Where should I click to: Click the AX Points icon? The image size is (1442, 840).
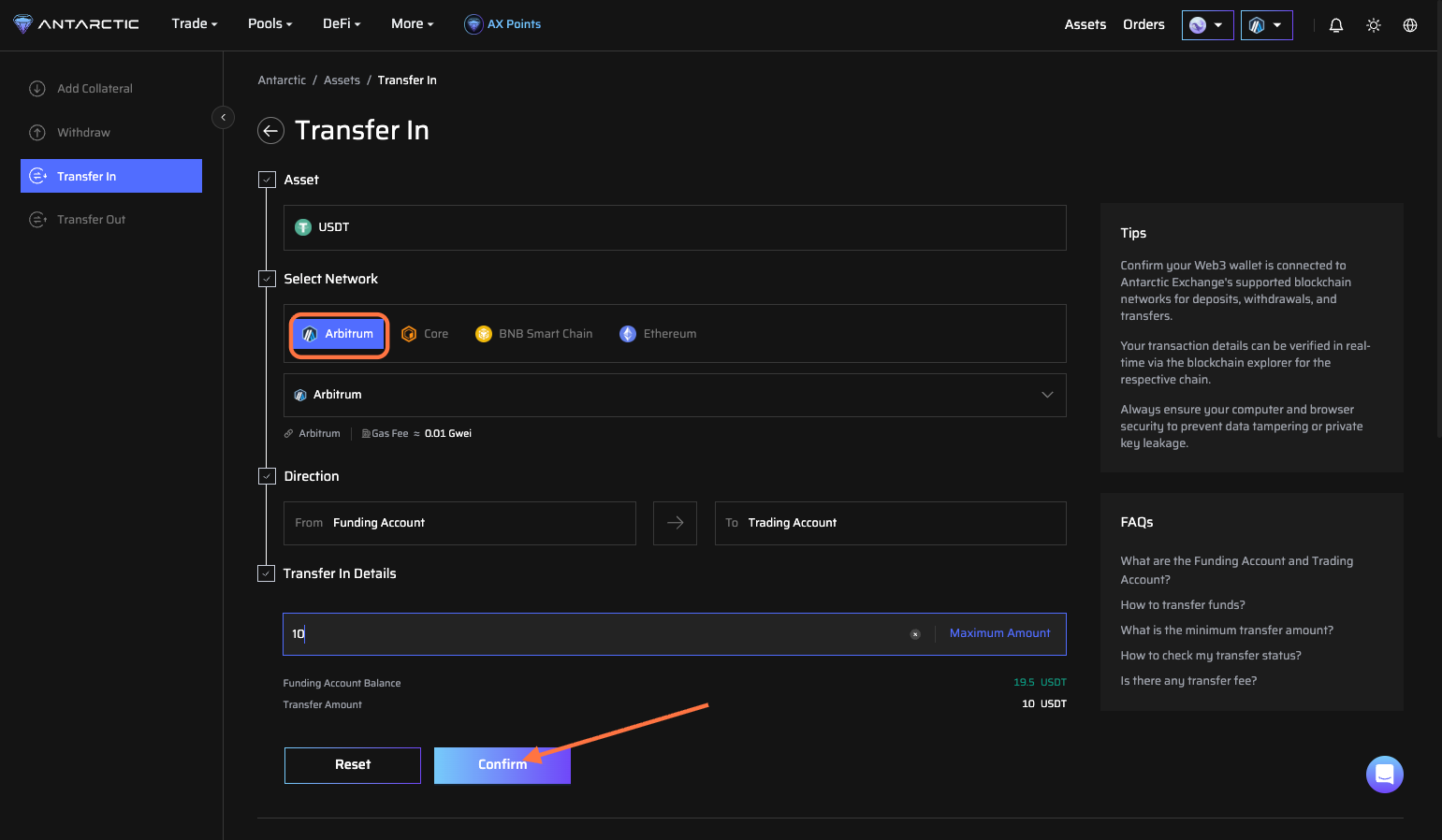[x=473, y=24]
